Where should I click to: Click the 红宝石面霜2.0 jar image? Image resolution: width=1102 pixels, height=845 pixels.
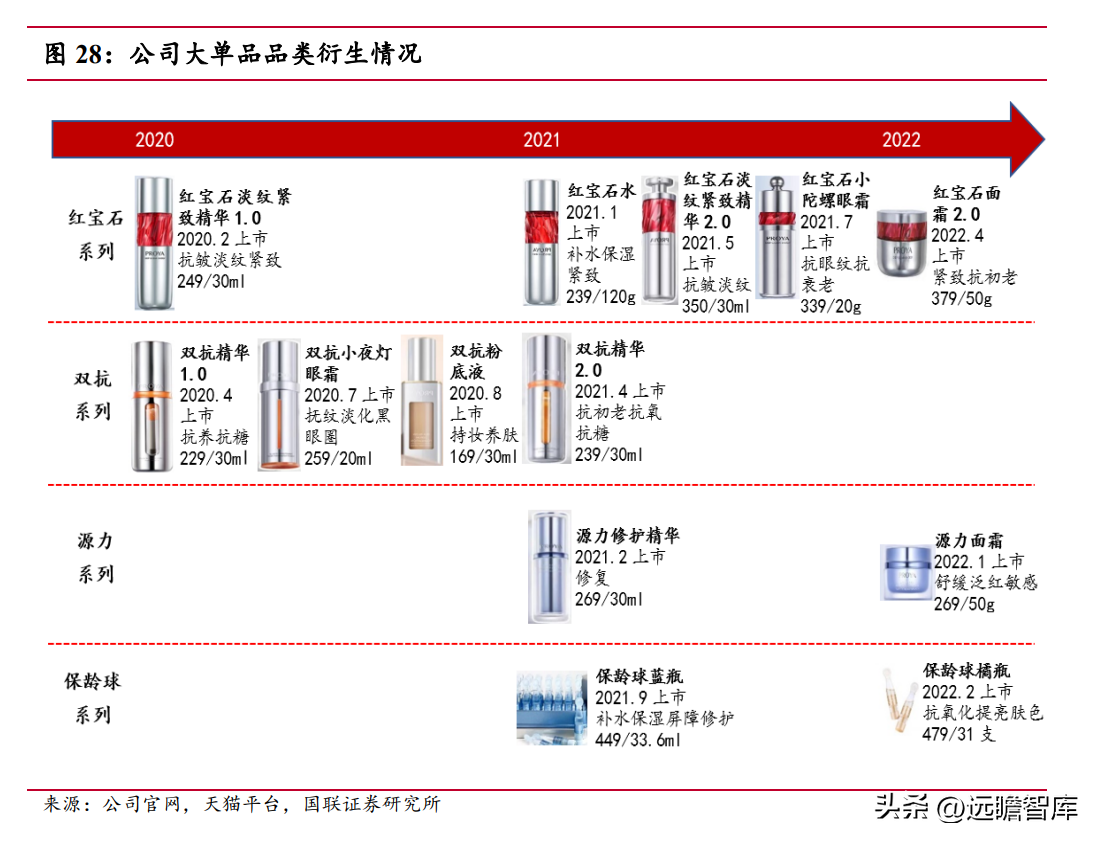(902, 243)
